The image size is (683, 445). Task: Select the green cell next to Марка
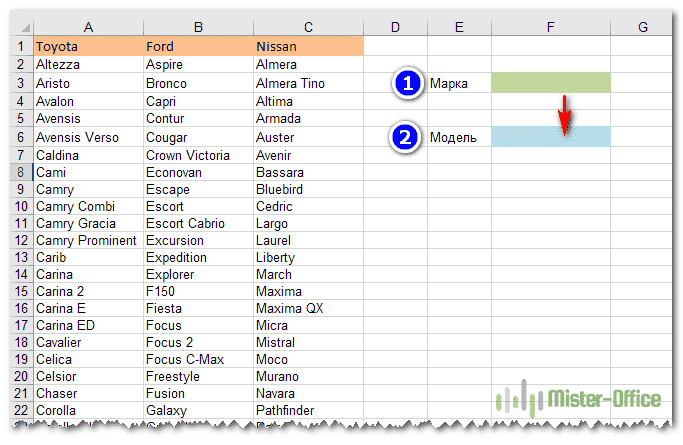(551, 84)
